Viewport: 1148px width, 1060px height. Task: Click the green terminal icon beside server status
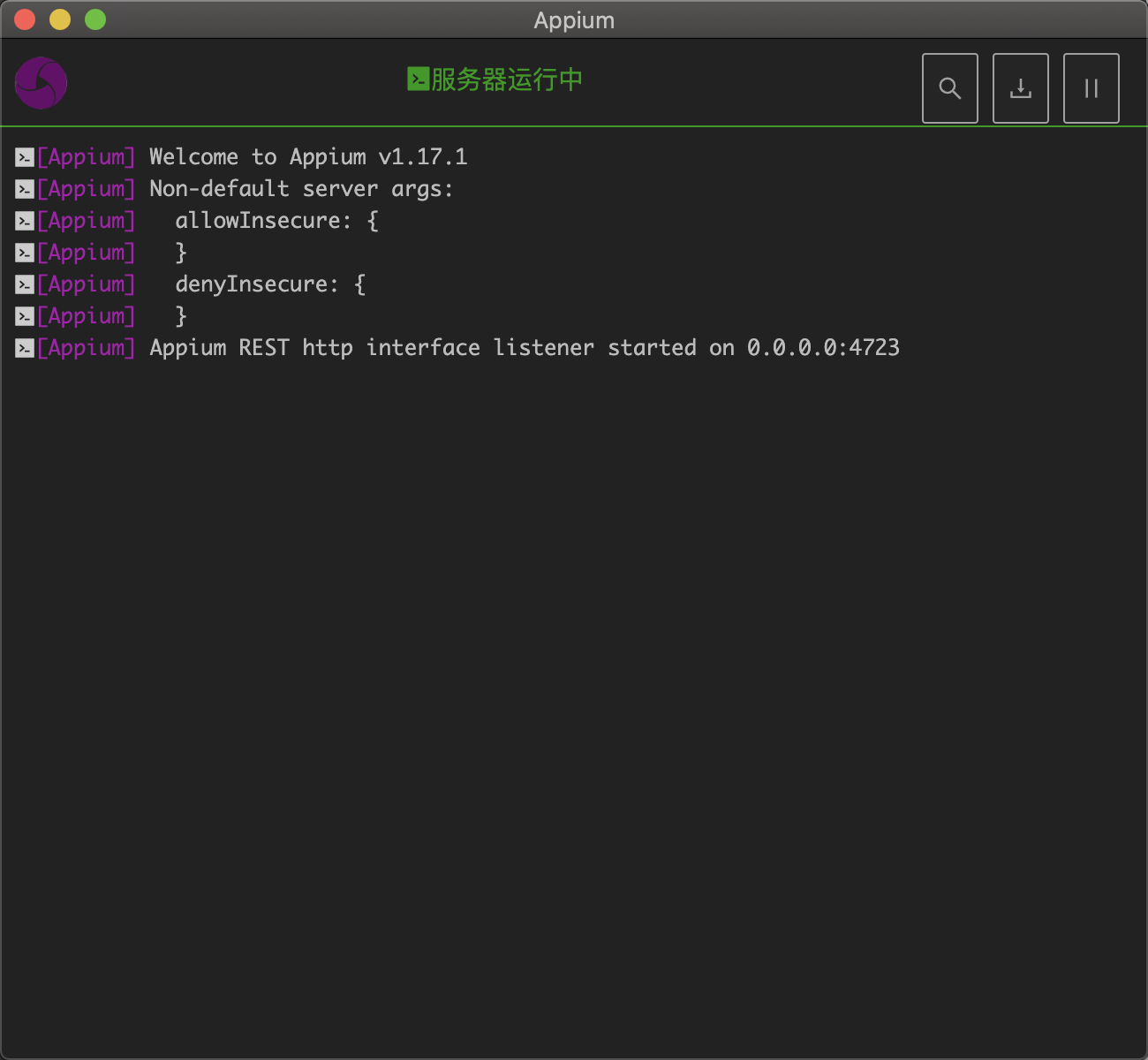click(418, 79)
